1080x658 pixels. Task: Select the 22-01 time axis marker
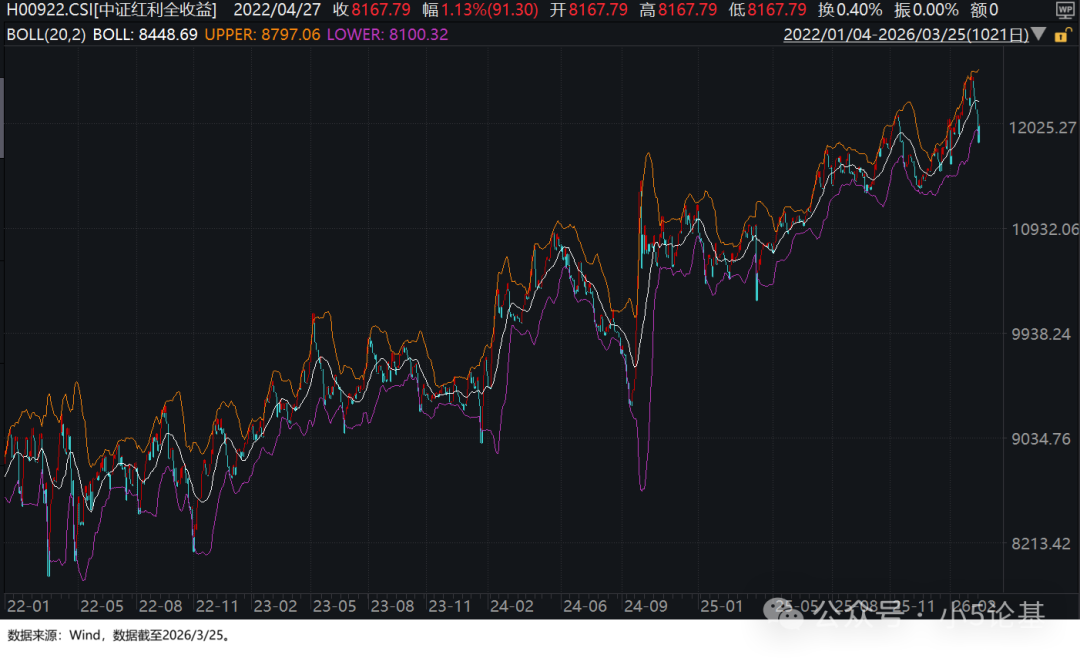pos(28,606)
